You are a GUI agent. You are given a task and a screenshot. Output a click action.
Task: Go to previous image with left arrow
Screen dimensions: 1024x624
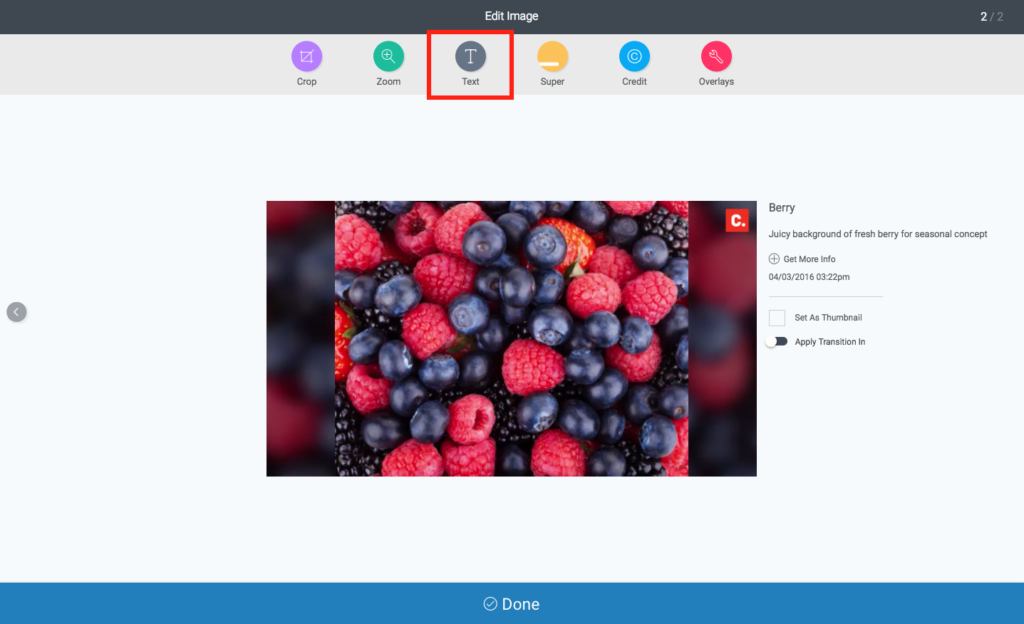(16, 312)
